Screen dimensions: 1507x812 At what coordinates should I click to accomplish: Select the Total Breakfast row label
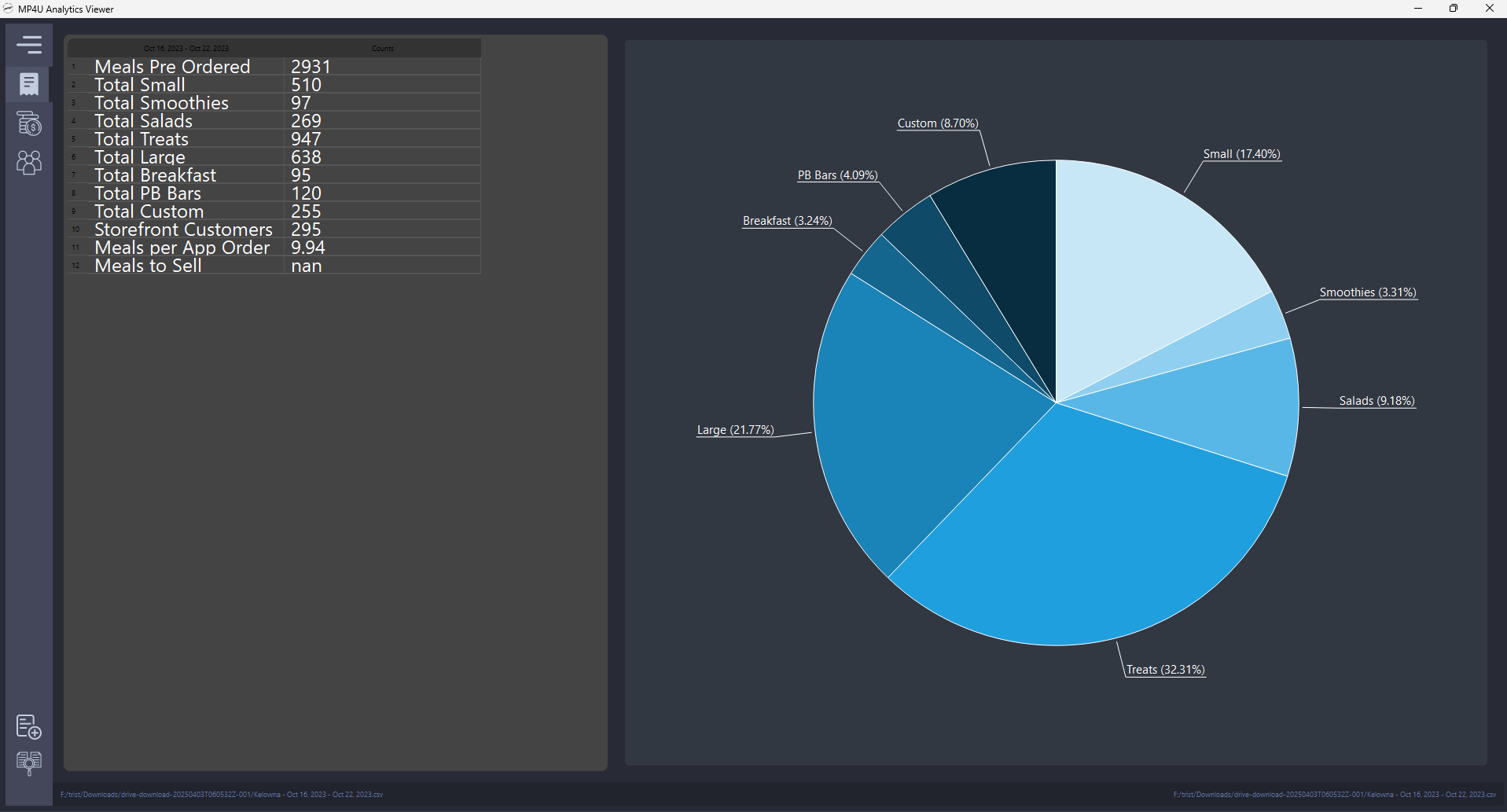(x=155, y=175)
